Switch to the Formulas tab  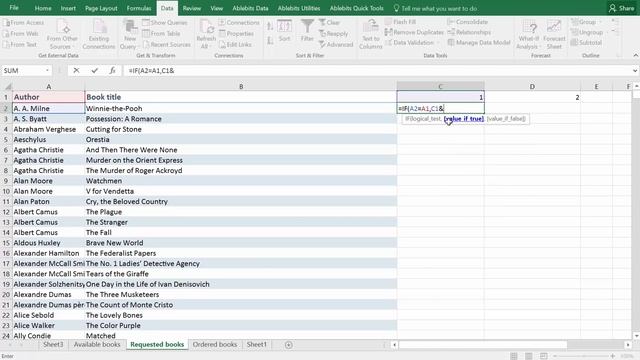coord(139,8)
